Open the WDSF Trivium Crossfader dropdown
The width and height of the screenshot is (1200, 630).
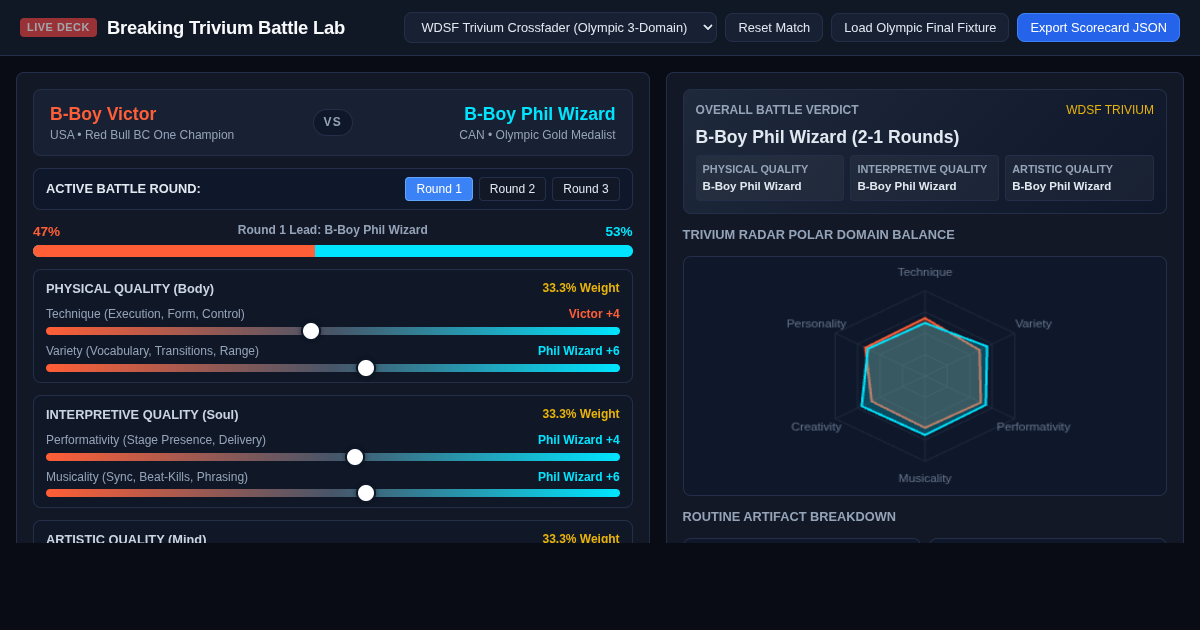coord(560,27)
